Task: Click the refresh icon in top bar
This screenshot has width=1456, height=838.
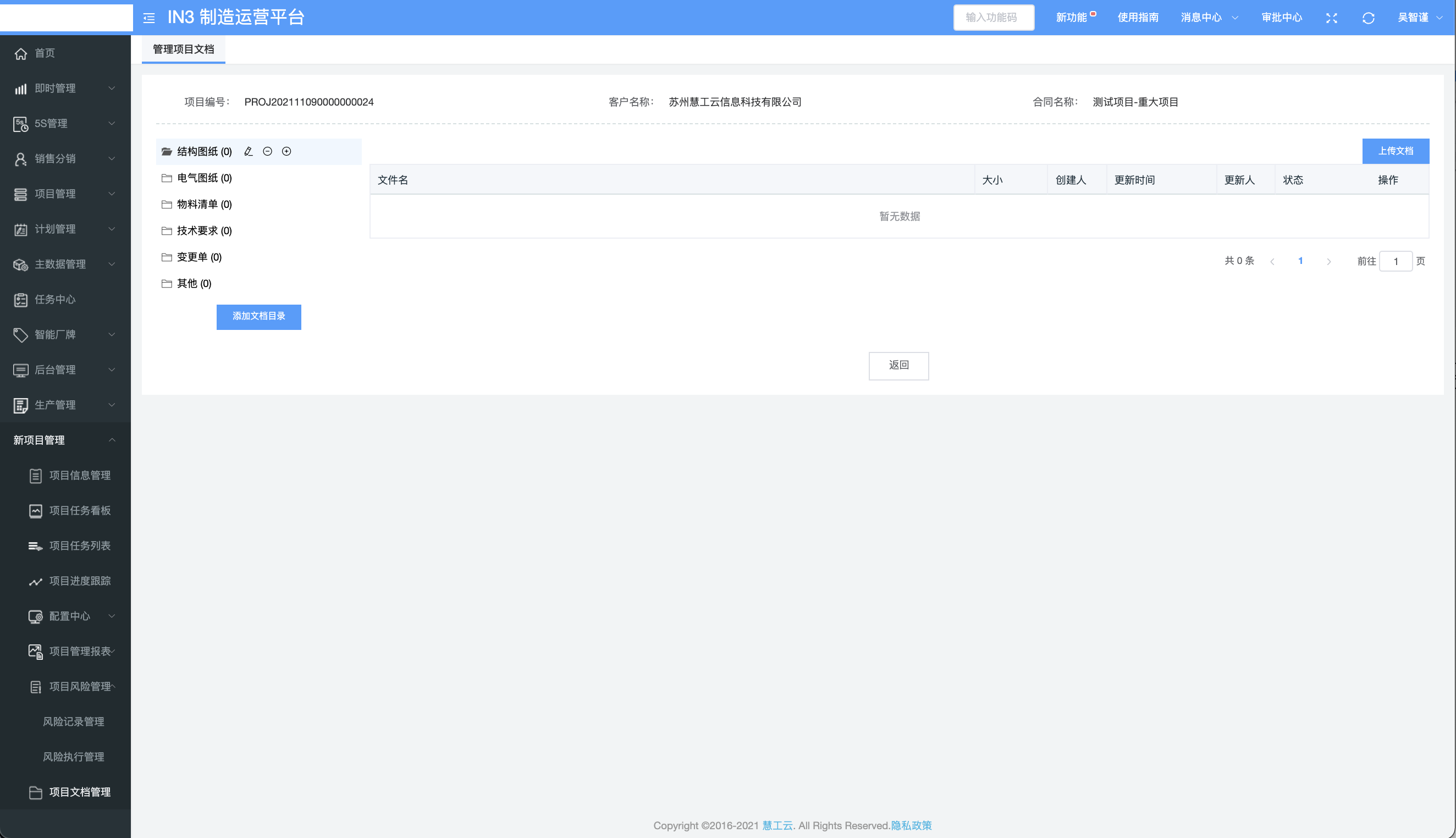Action: 1368,18
